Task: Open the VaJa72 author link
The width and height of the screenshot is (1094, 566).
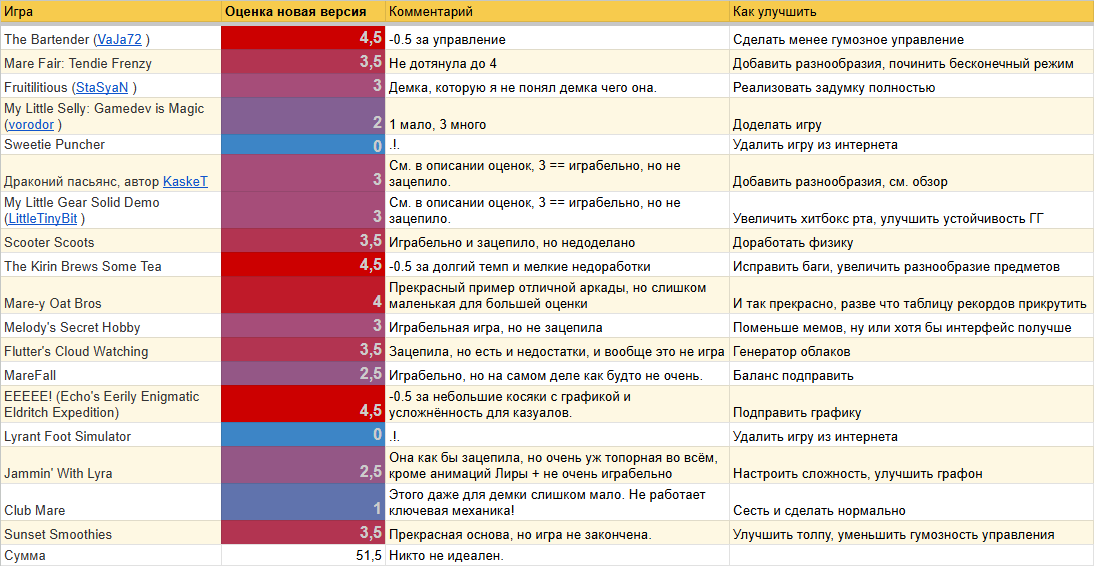Action: (120, 40)
